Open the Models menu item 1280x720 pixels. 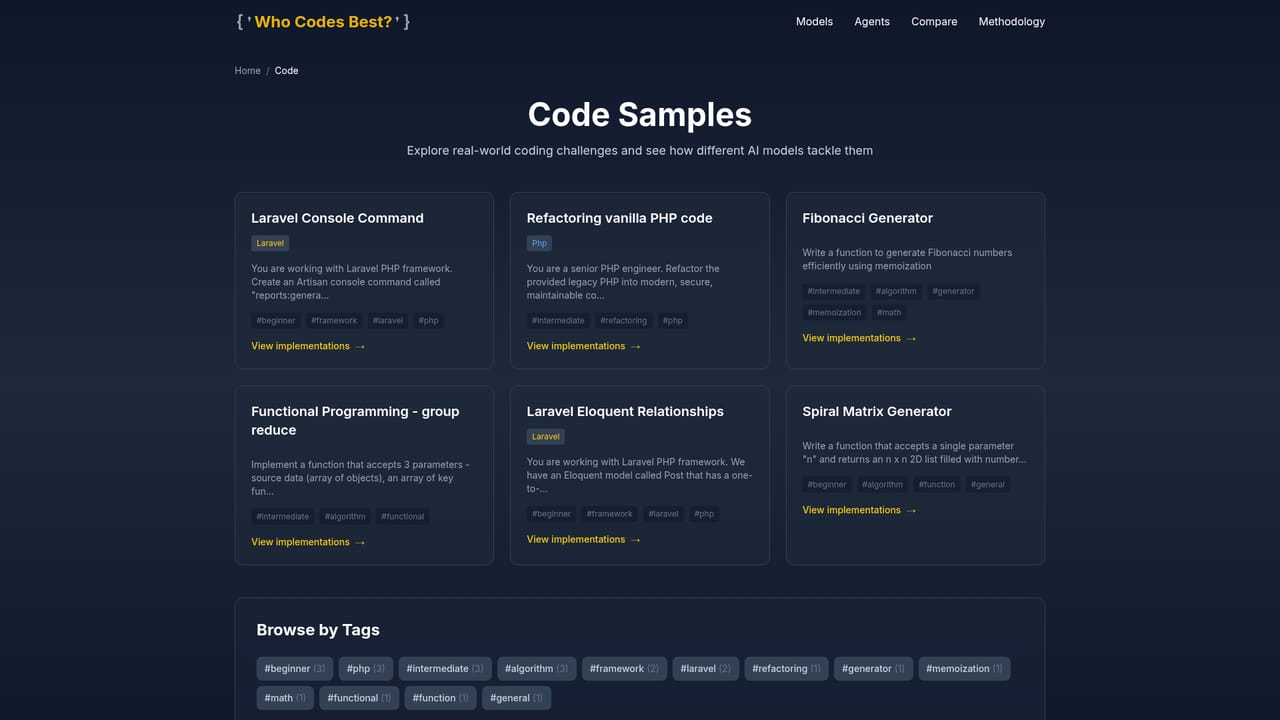[x=814, y=21]
